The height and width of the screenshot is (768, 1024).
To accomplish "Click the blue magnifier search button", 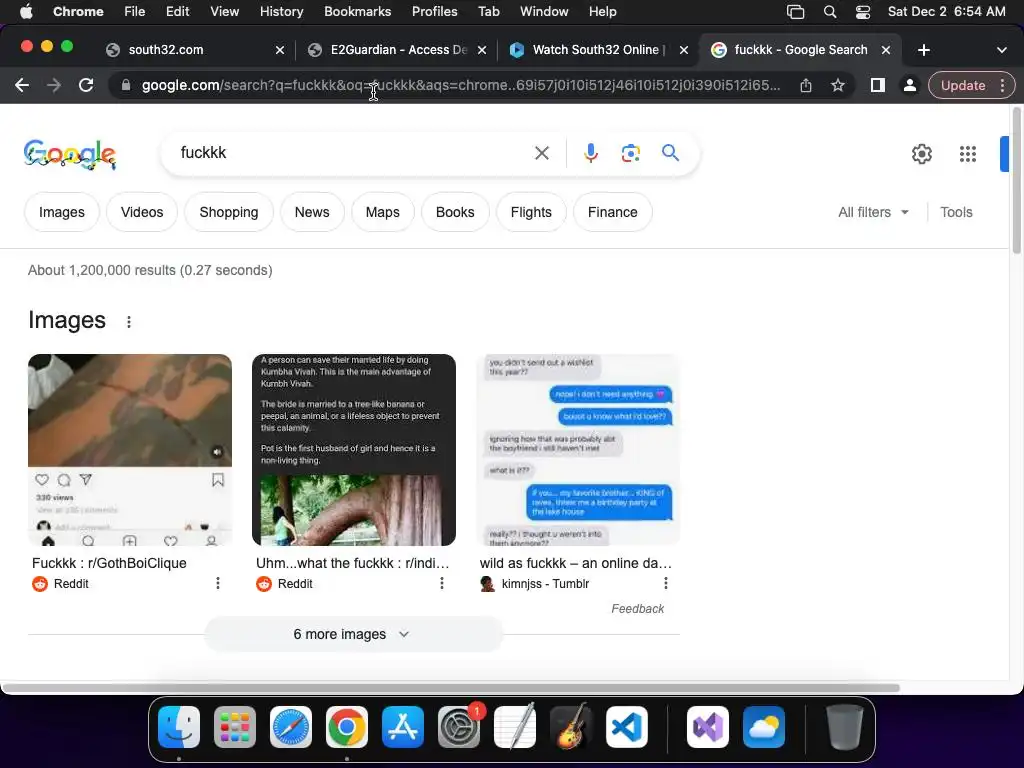I will [670, 153].
